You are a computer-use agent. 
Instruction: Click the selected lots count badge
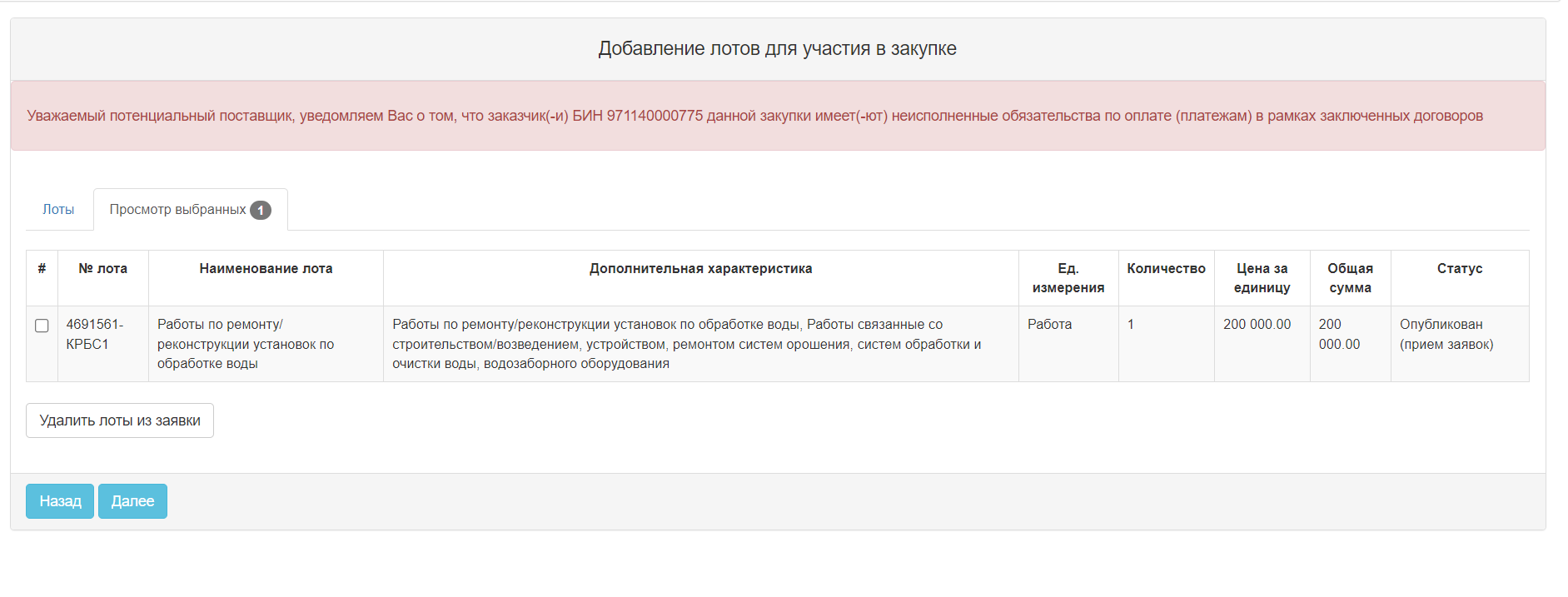tap(261, 211)
